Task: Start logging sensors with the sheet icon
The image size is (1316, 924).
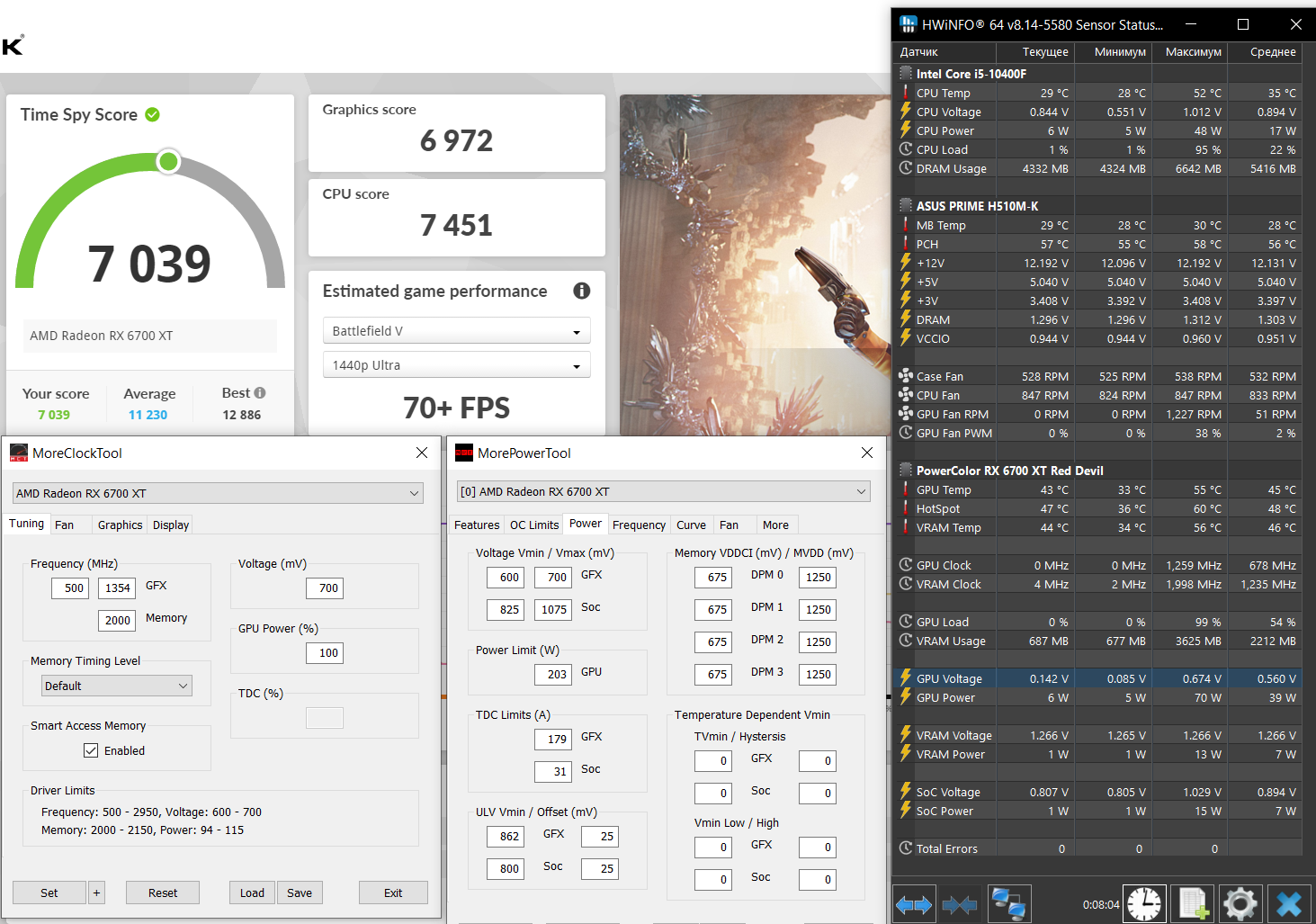Action: (1193, 904)
